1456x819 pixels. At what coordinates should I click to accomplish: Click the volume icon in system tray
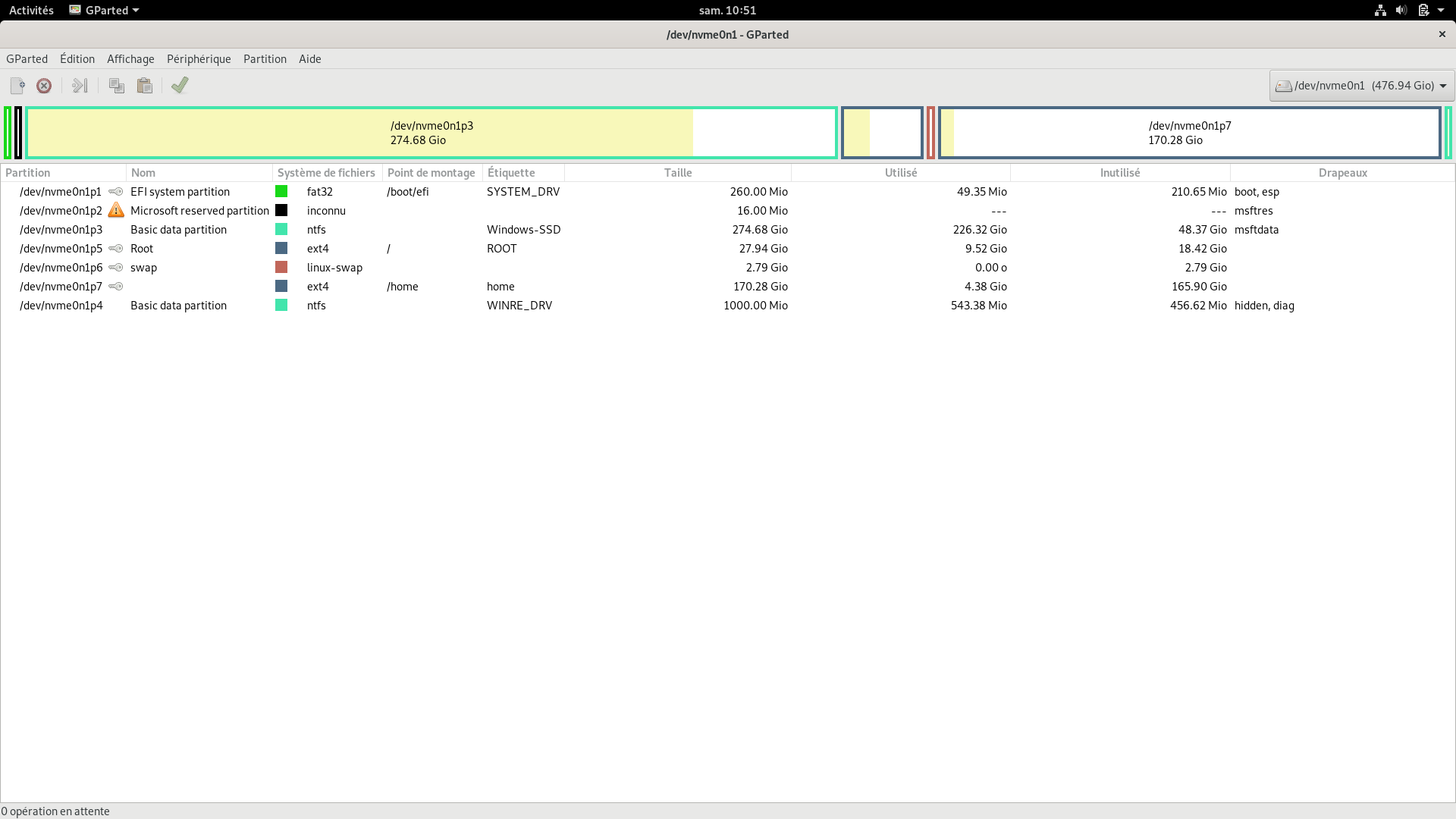(1401, 10)
